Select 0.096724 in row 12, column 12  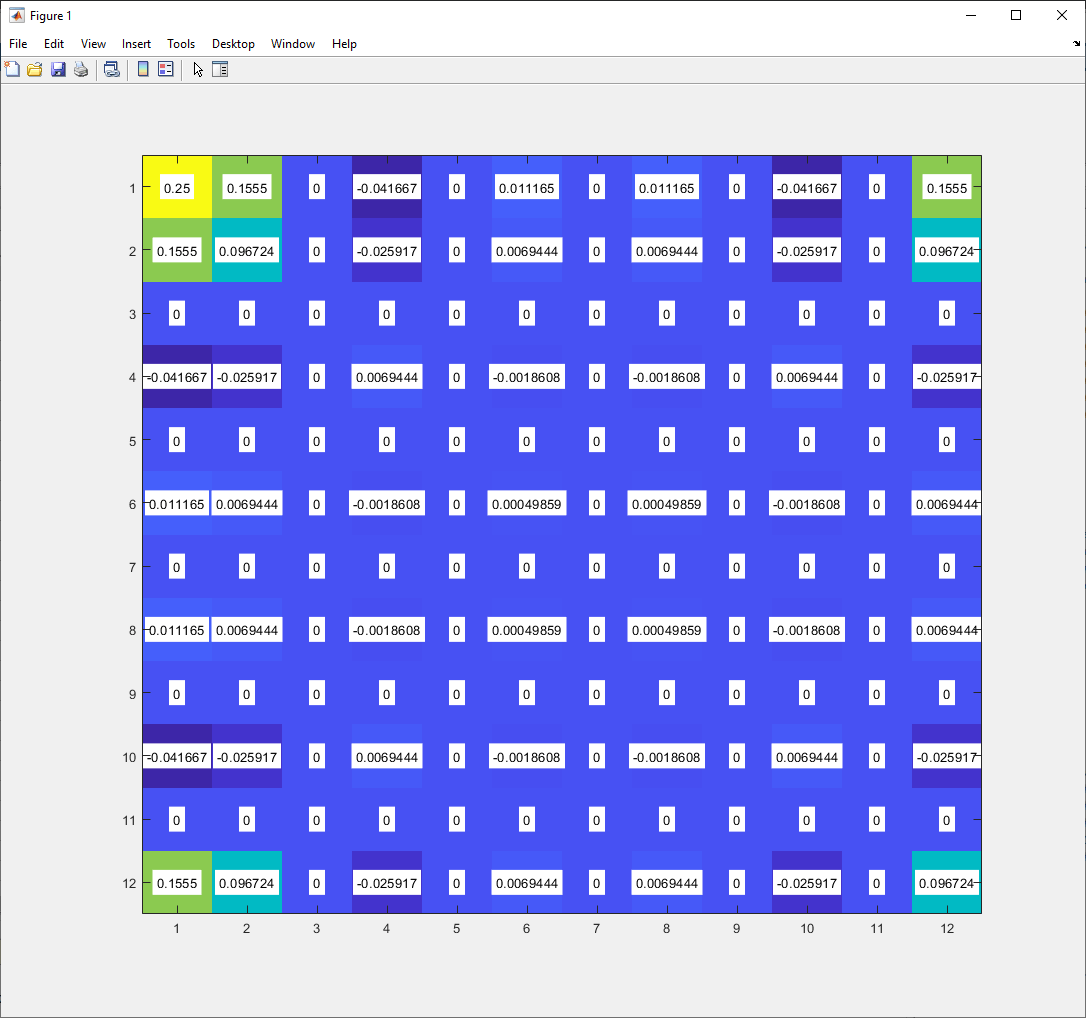[x=947, y=883]
